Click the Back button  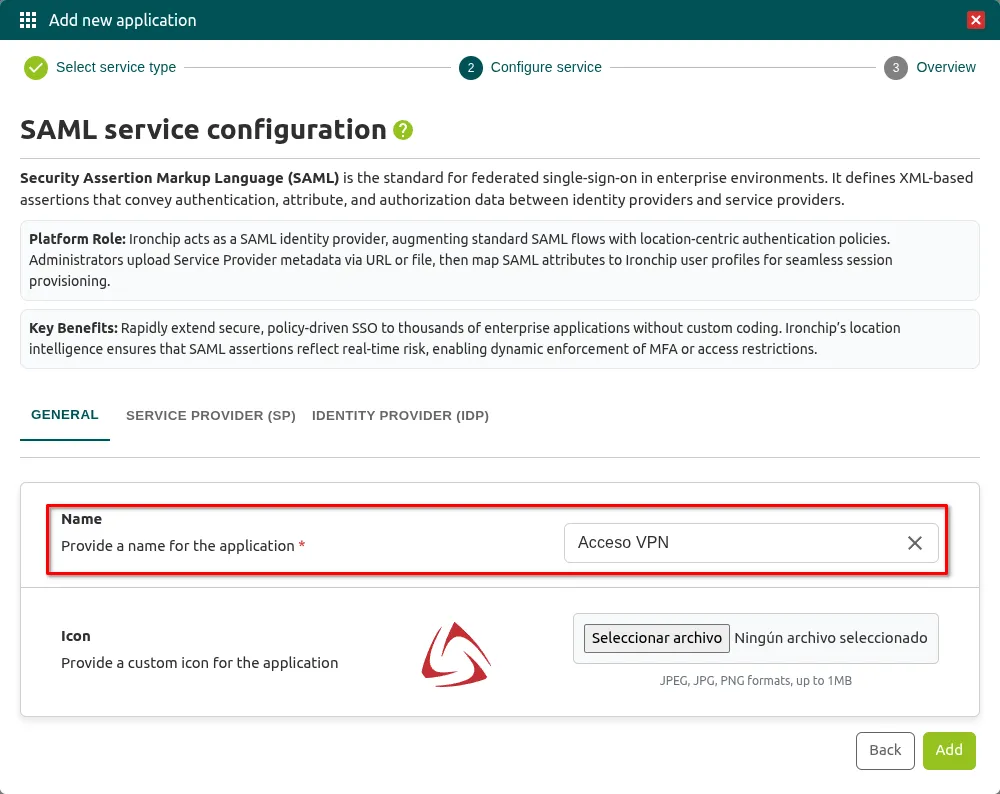pos(885,750)
